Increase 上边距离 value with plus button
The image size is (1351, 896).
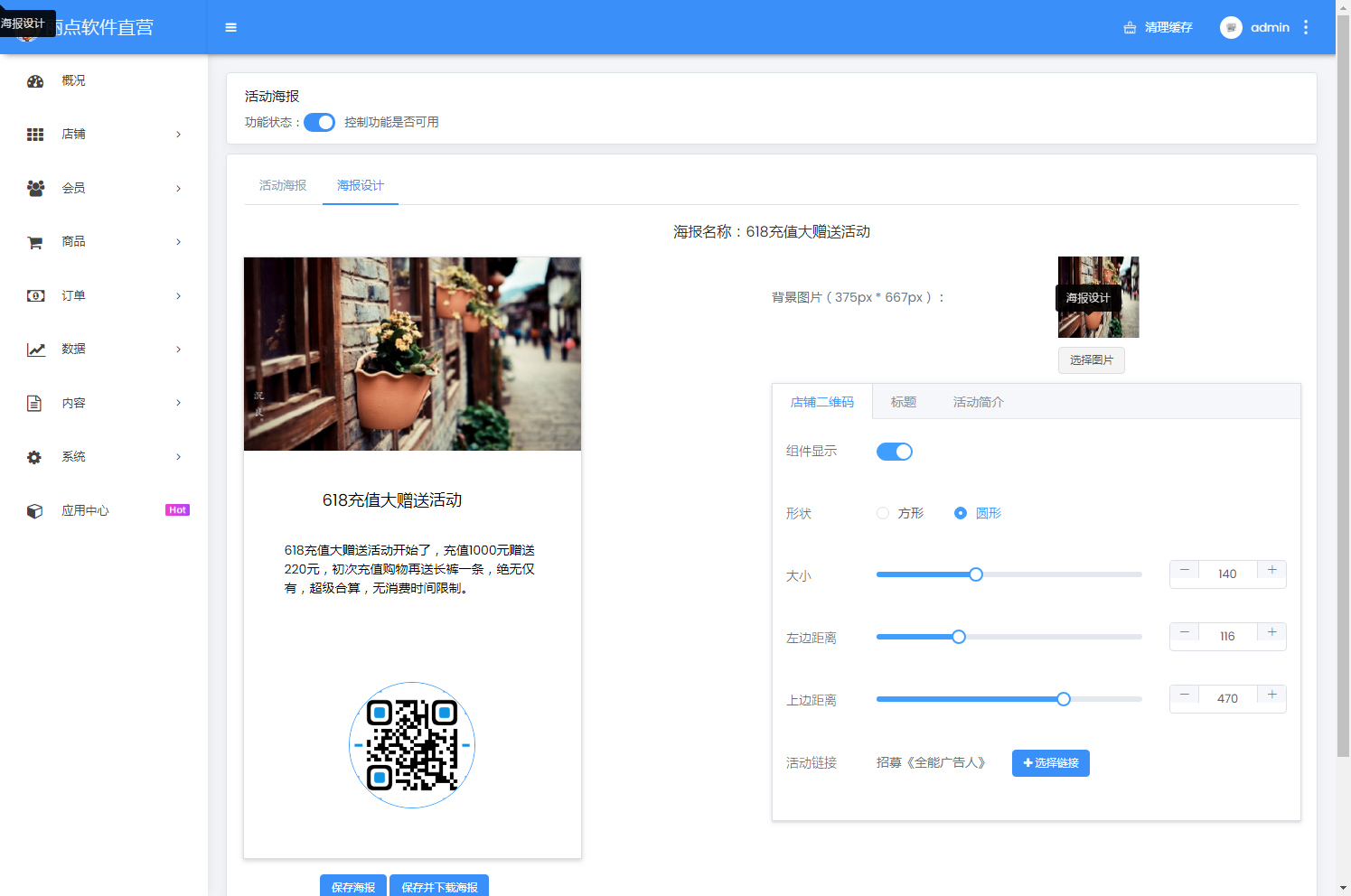(1271, 695)
